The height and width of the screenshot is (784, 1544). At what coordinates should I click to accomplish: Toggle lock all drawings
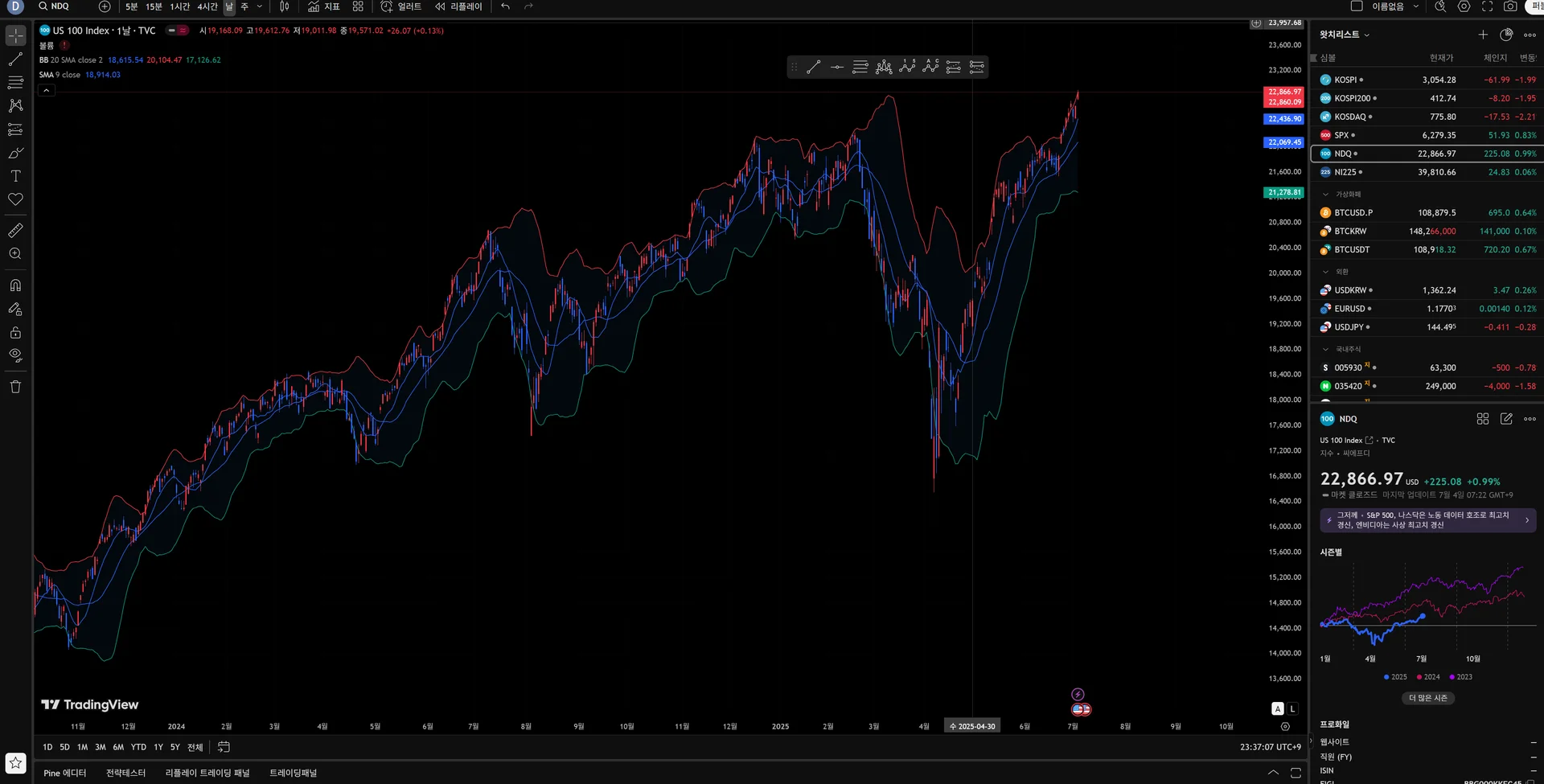[x=15, y=331]
